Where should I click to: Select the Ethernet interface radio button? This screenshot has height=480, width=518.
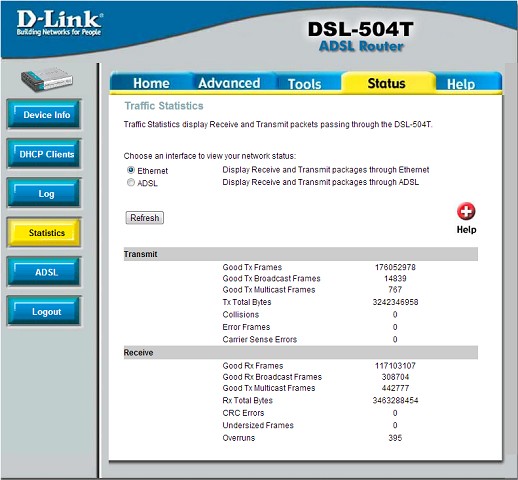coord(131,170)
